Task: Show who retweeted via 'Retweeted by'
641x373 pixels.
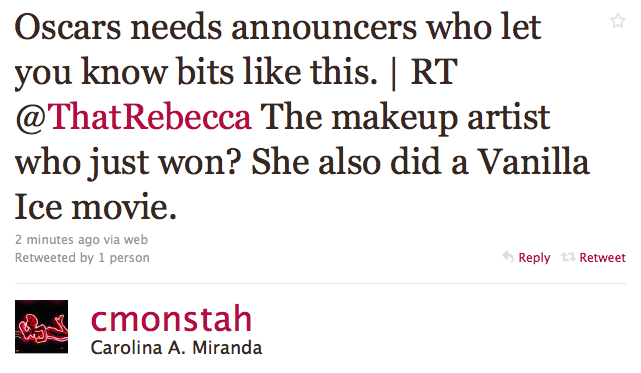Action: (x=54, y=258)
